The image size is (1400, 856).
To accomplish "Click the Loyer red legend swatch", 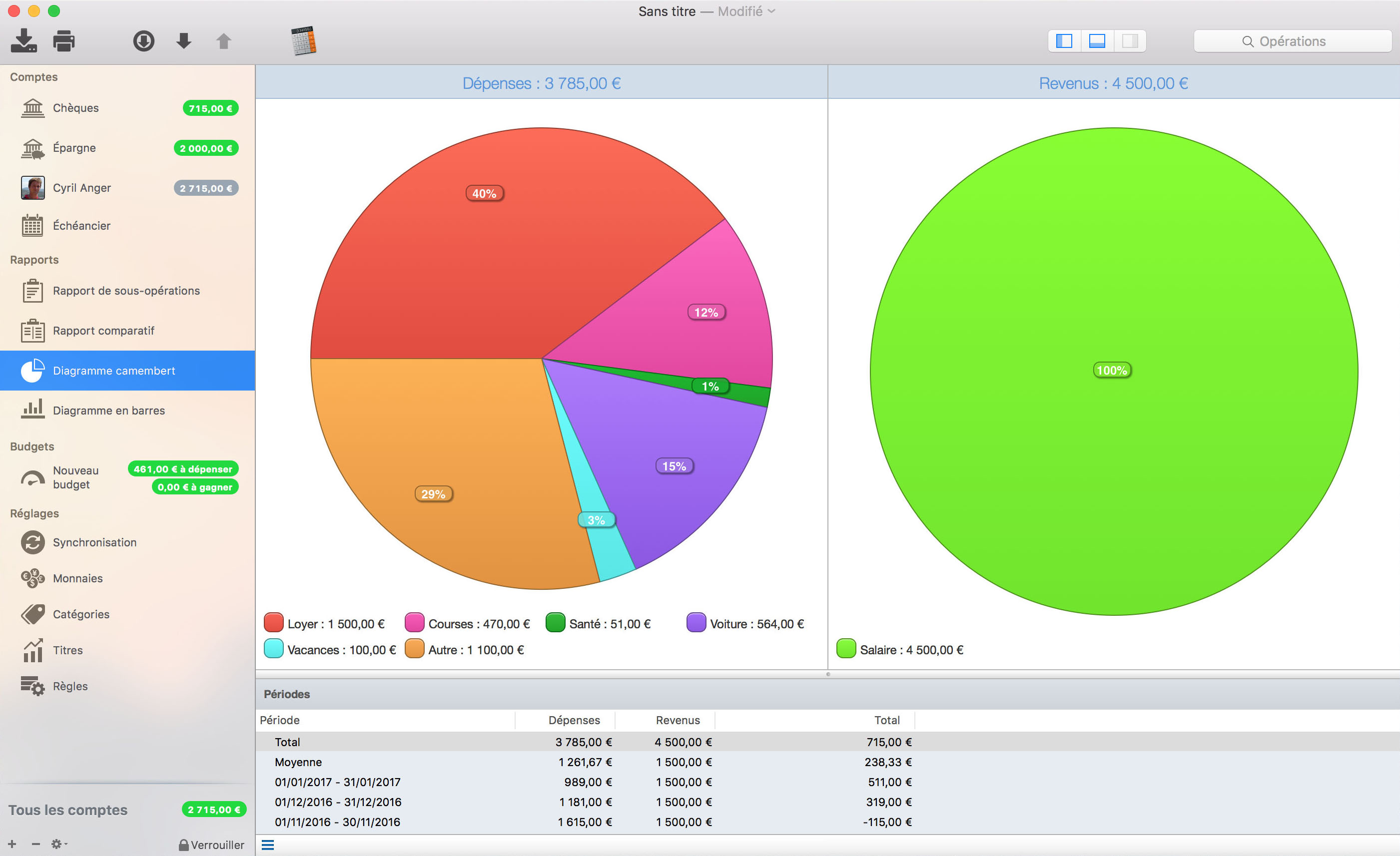I will point(273,623).
